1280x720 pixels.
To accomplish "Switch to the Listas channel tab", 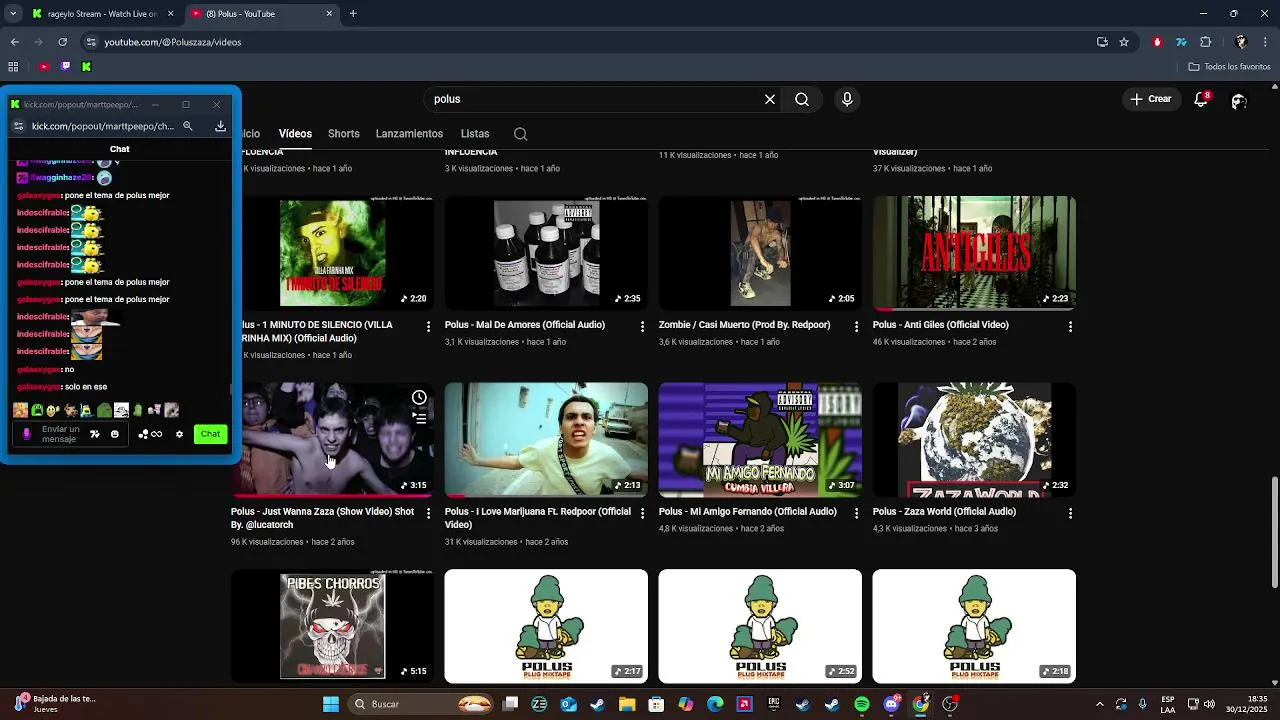I will 475,134.
